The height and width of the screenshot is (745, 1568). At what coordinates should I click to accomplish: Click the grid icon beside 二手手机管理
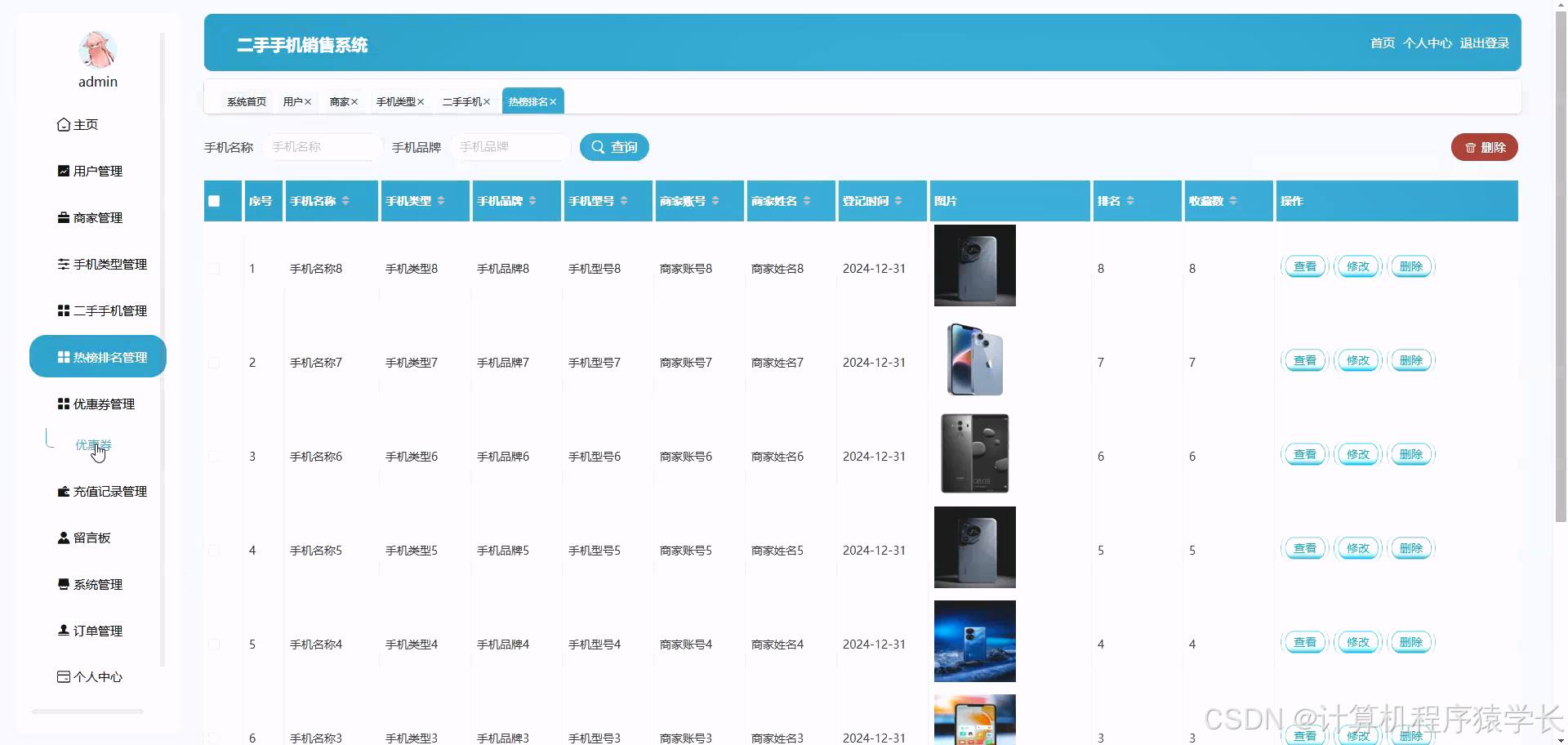[x=64, y=310]
